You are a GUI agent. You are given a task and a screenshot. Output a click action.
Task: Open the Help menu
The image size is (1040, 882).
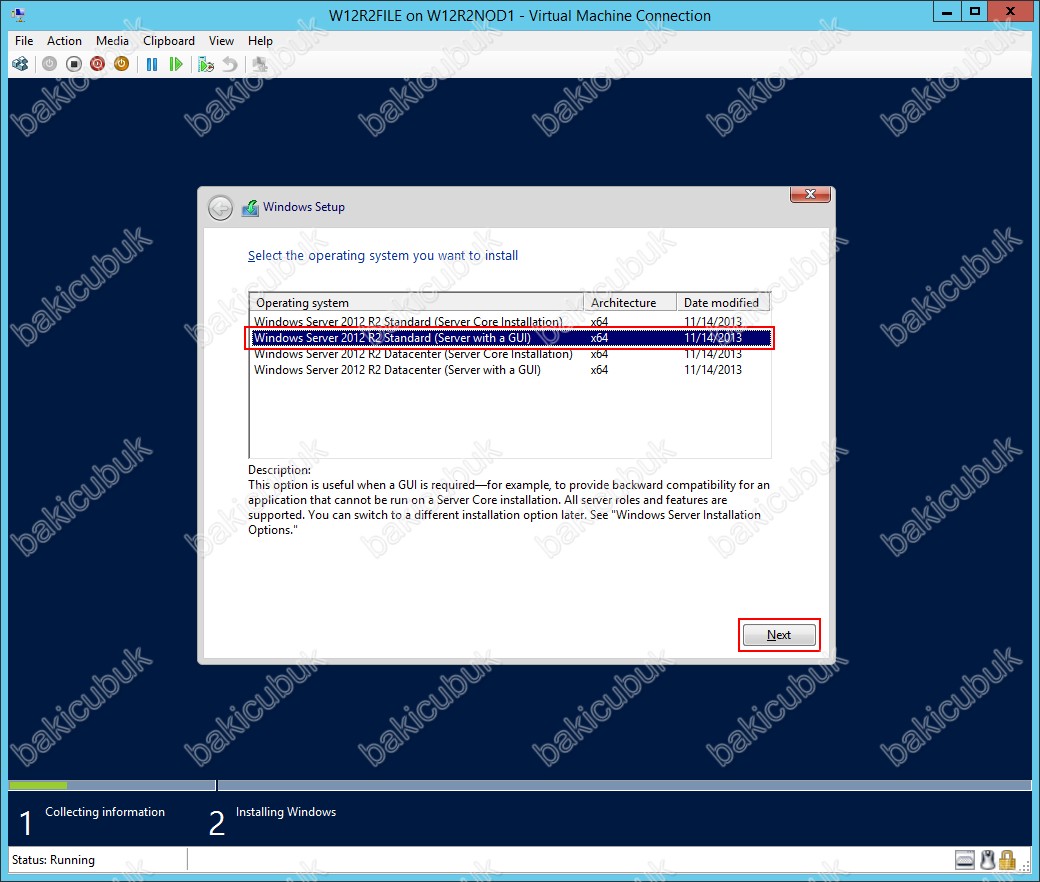click(260, 41)
